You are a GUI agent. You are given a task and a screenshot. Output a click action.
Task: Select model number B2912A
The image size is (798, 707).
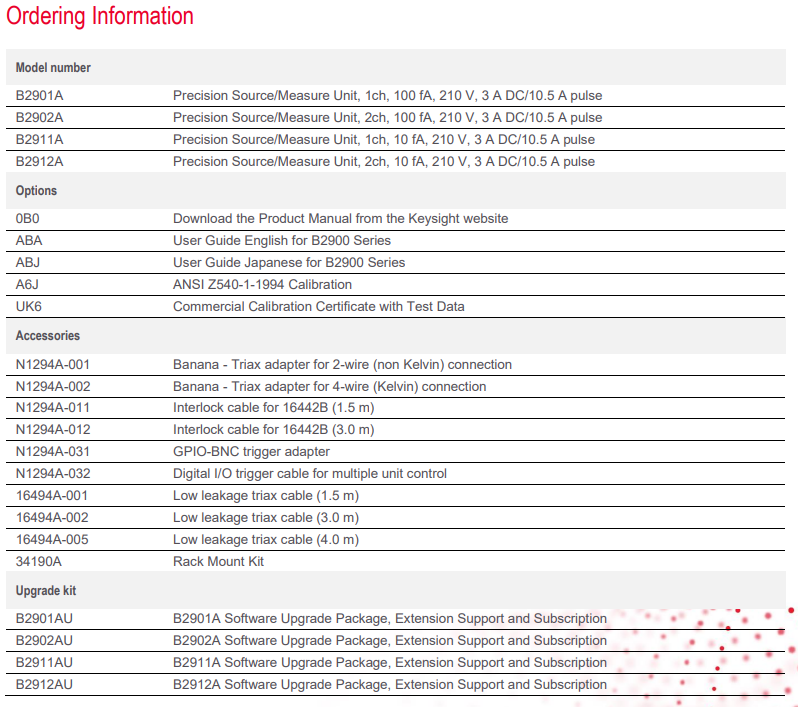click(39, 161)
